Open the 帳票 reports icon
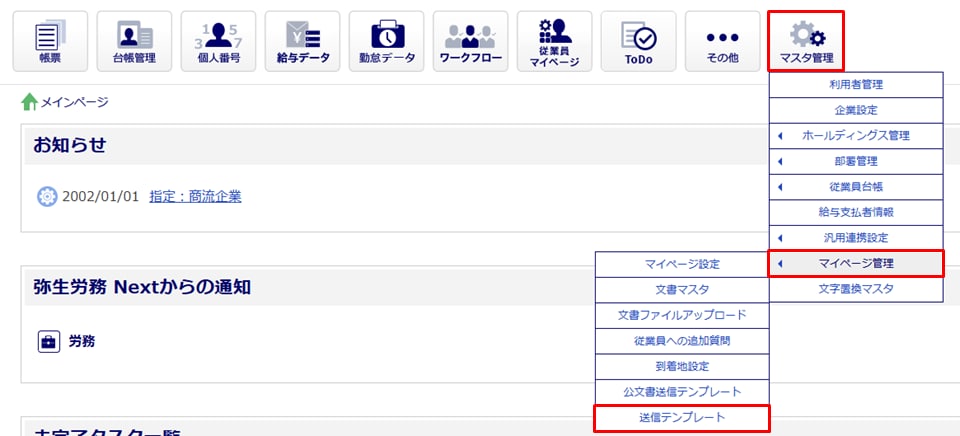 [49, 41]
